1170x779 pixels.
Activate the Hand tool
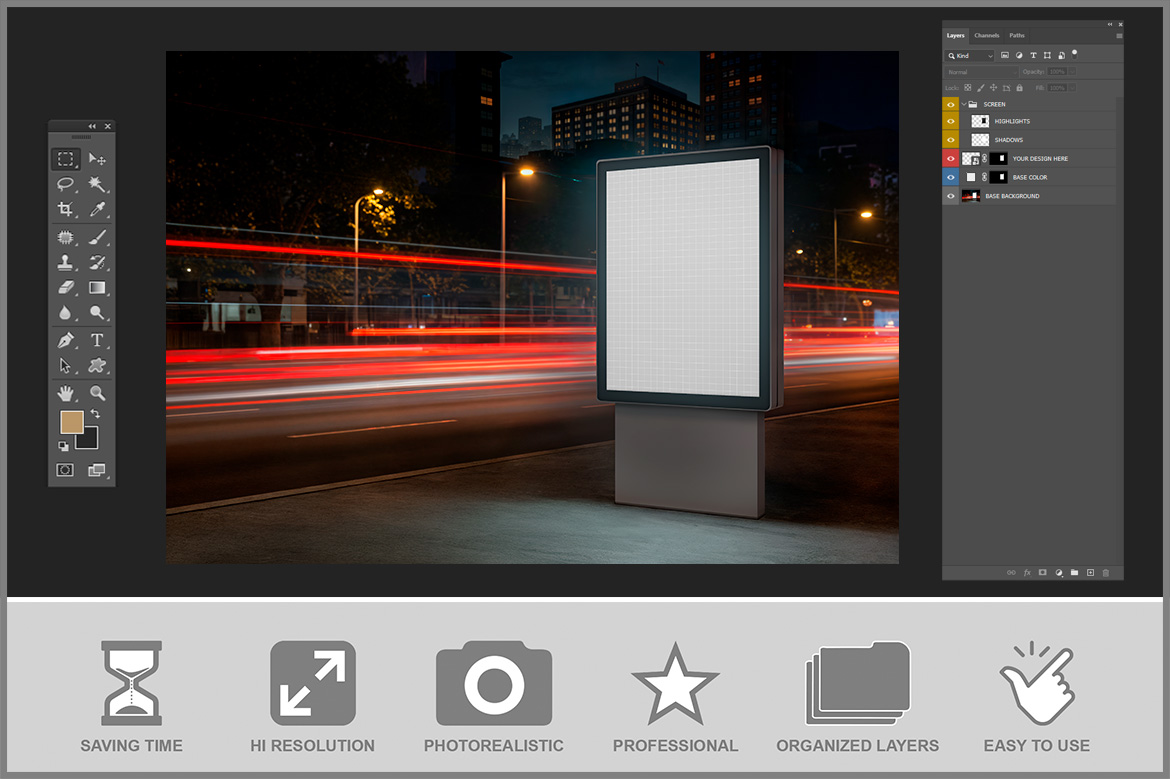click(x=65, y=393)
